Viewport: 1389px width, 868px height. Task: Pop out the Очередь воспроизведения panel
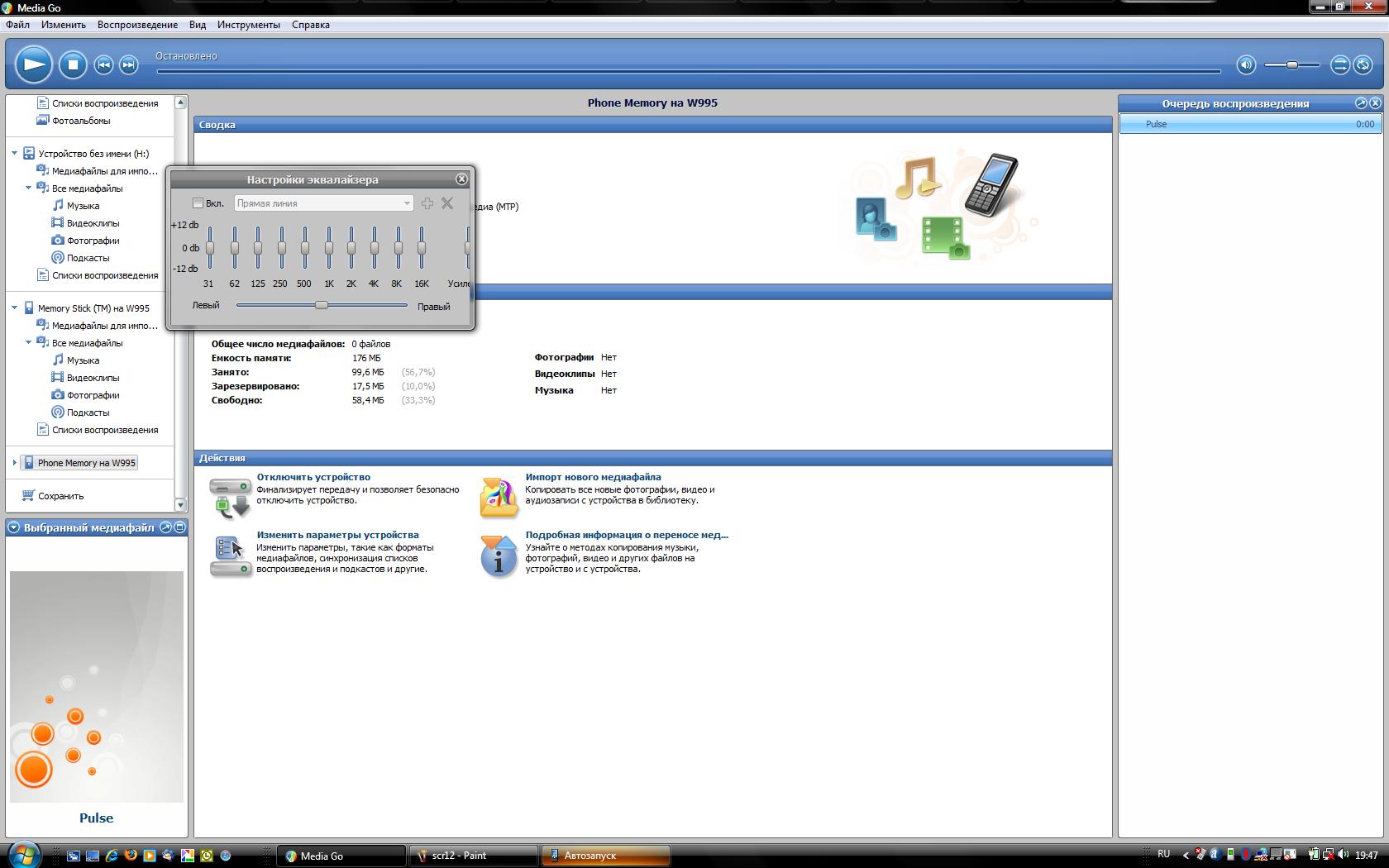tap(1361, 103)
